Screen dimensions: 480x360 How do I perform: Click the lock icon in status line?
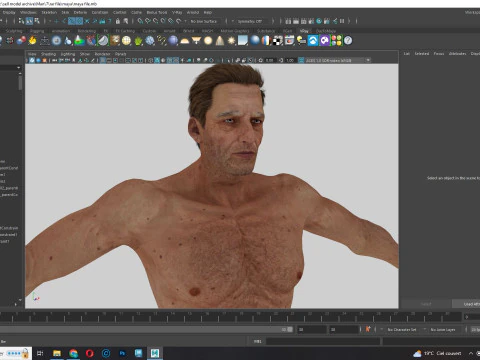click(x=118, y=21)
